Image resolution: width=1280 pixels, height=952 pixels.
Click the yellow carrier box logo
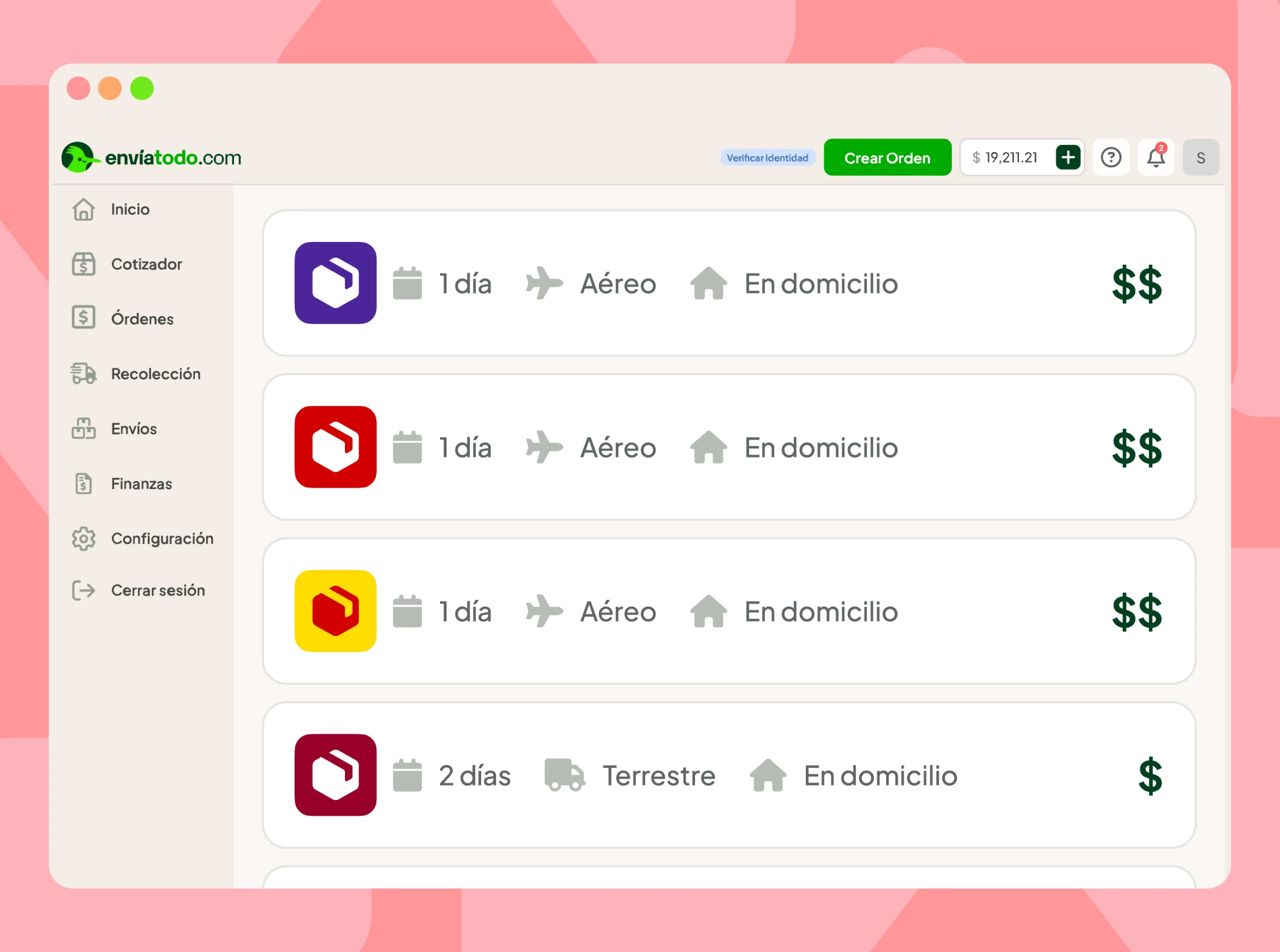[x=335, y=611]
